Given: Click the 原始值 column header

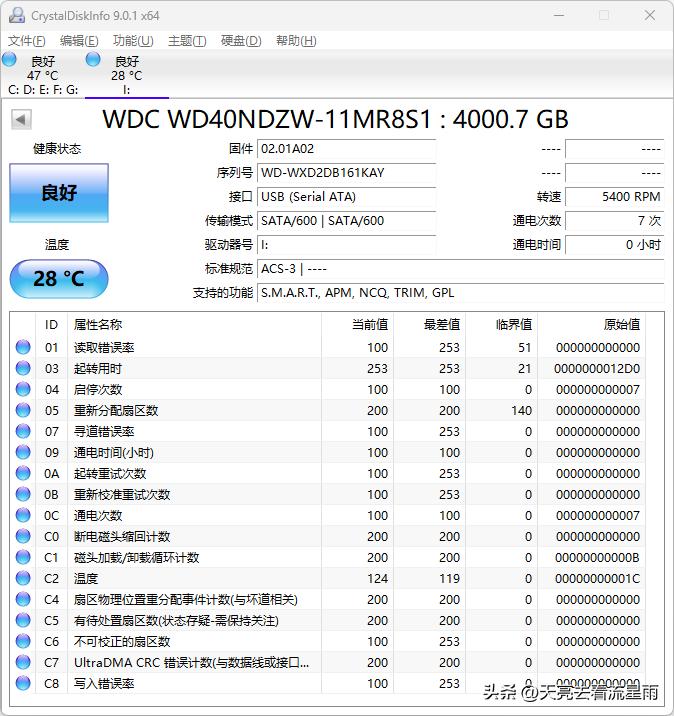Looking at the screenshot, I should coord(591,325).
